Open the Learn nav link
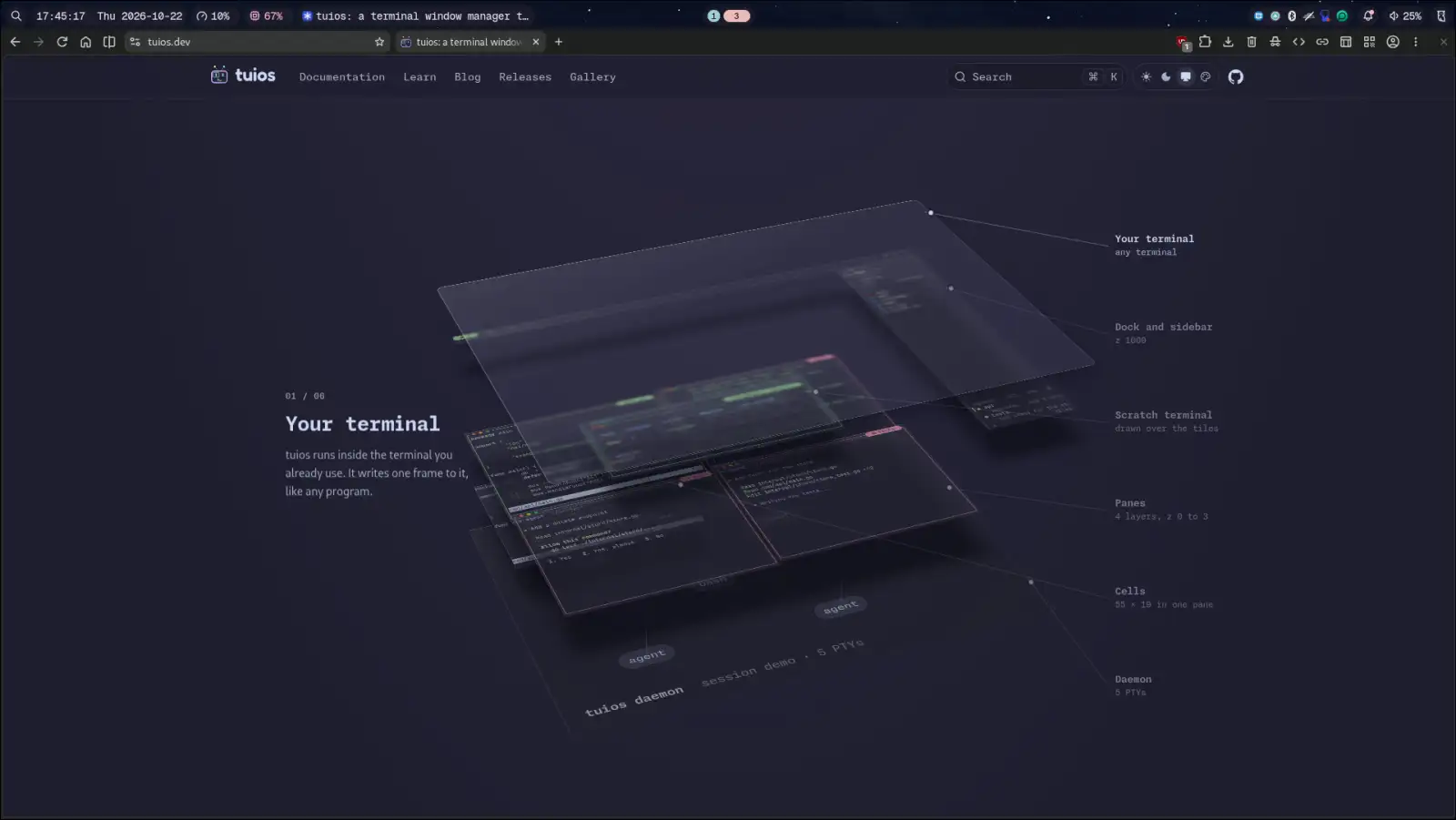This screenshot has height=820, width=1456. (x=420, y=77)
